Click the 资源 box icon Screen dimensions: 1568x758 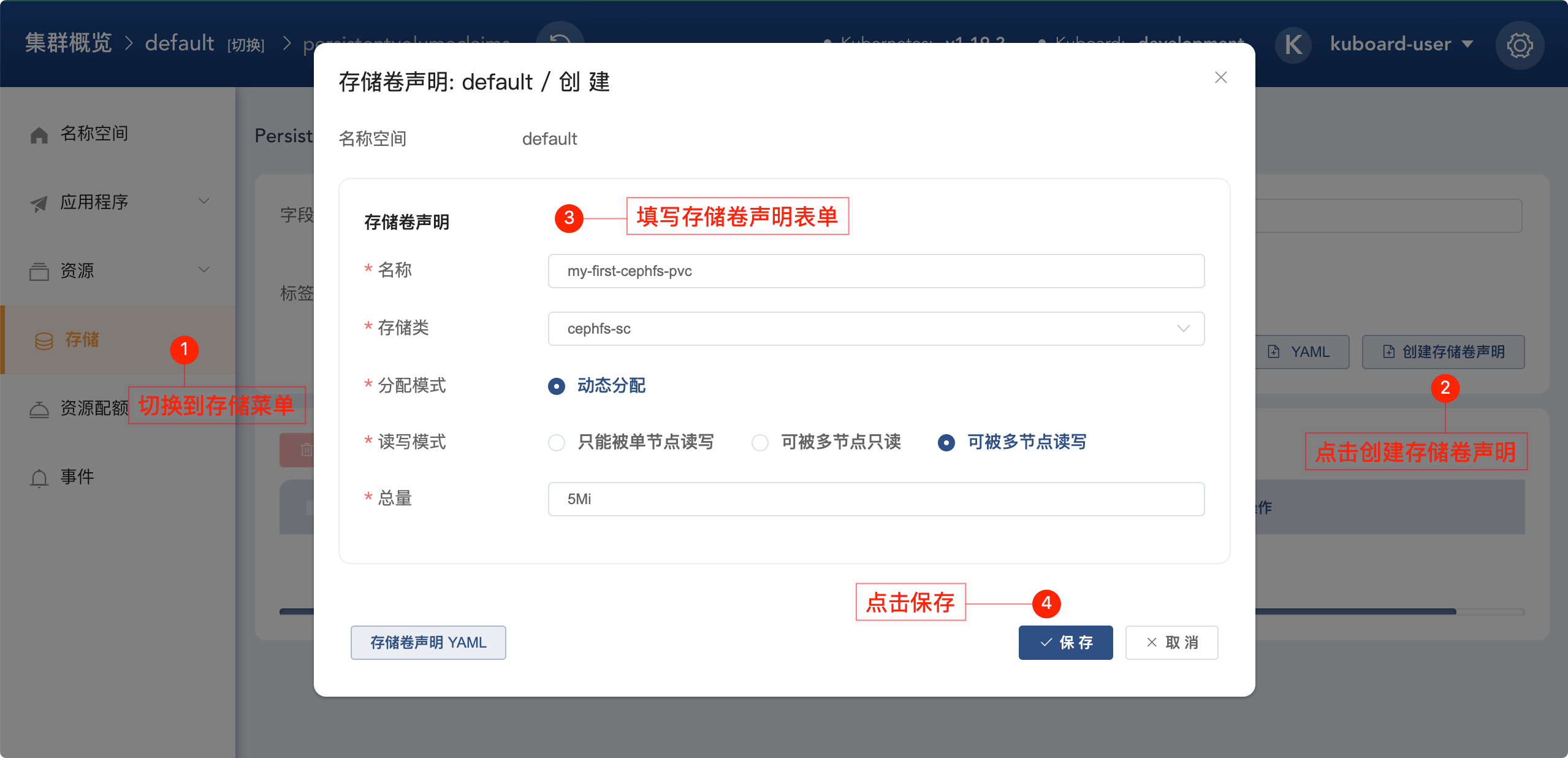tap(39, 271)
